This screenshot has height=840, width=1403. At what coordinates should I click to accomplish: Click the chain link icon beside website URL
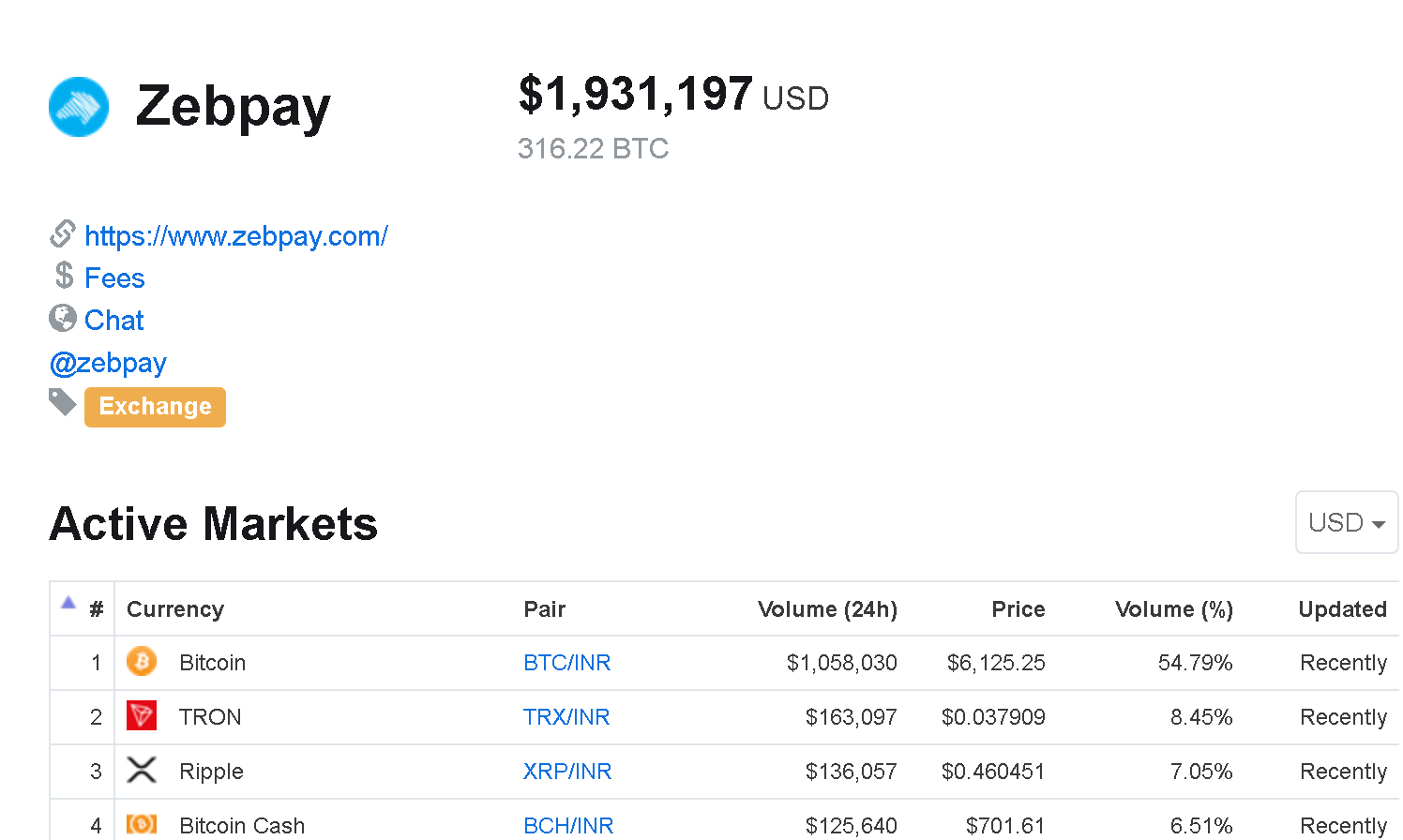pyautogui.click(x=63, y=233)
